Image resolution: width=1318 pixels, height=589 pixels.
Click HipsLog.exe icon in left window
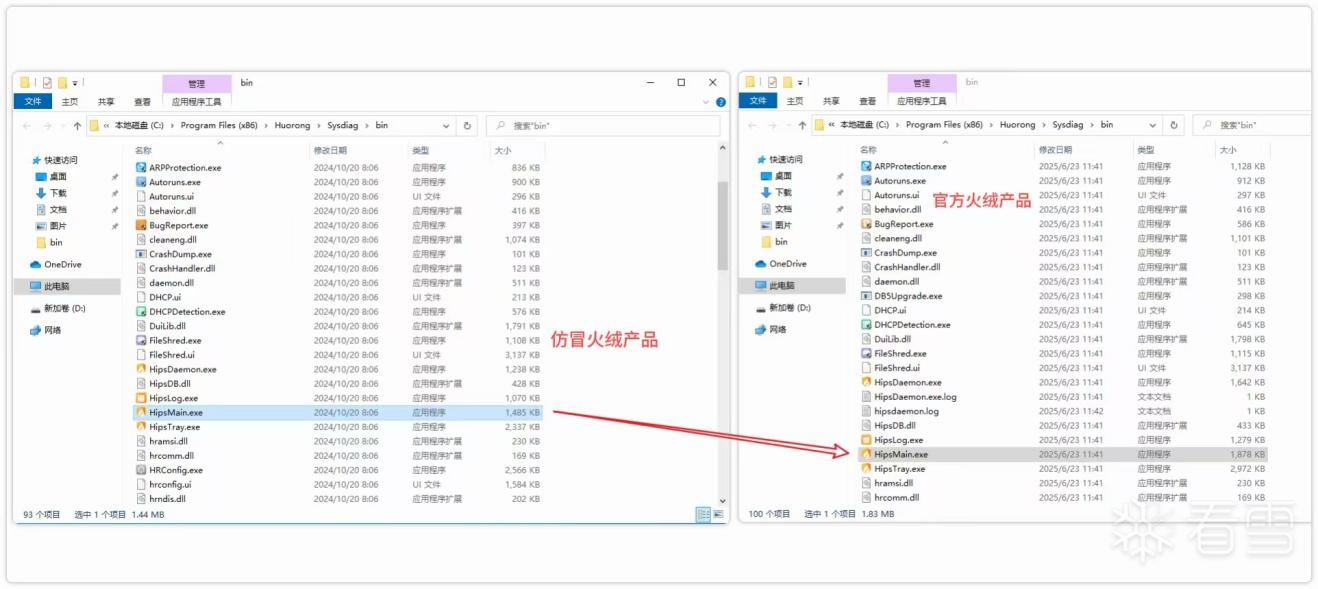[141, 398]
